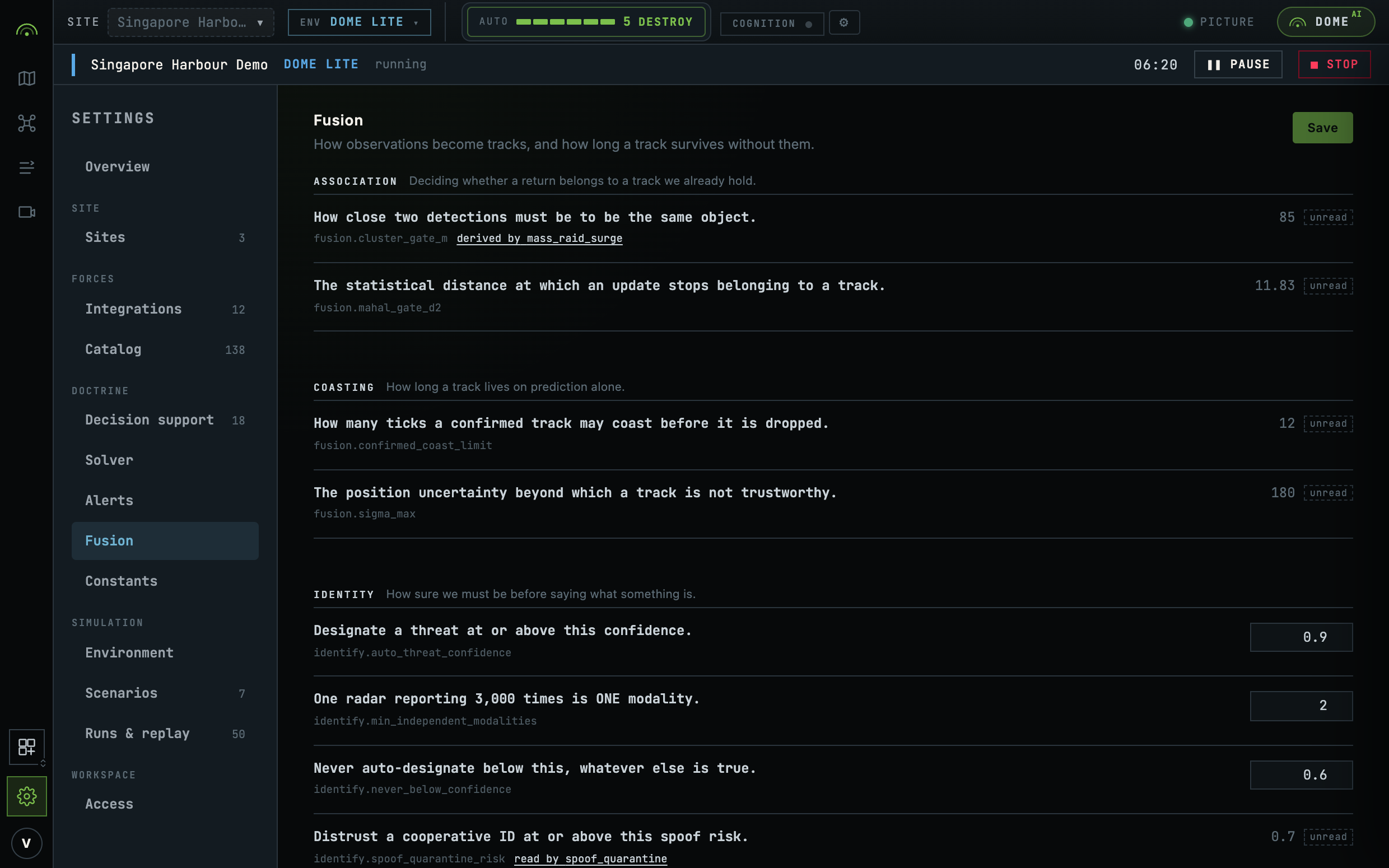Open Constants settings
The image size is (1389, 868).
(x=165, y=581)
